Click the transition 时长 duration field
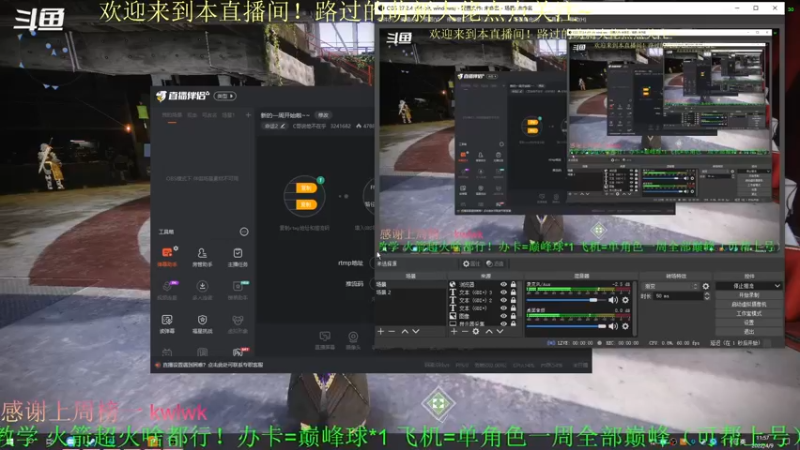 pyautogui.click(x=678, y=296)
